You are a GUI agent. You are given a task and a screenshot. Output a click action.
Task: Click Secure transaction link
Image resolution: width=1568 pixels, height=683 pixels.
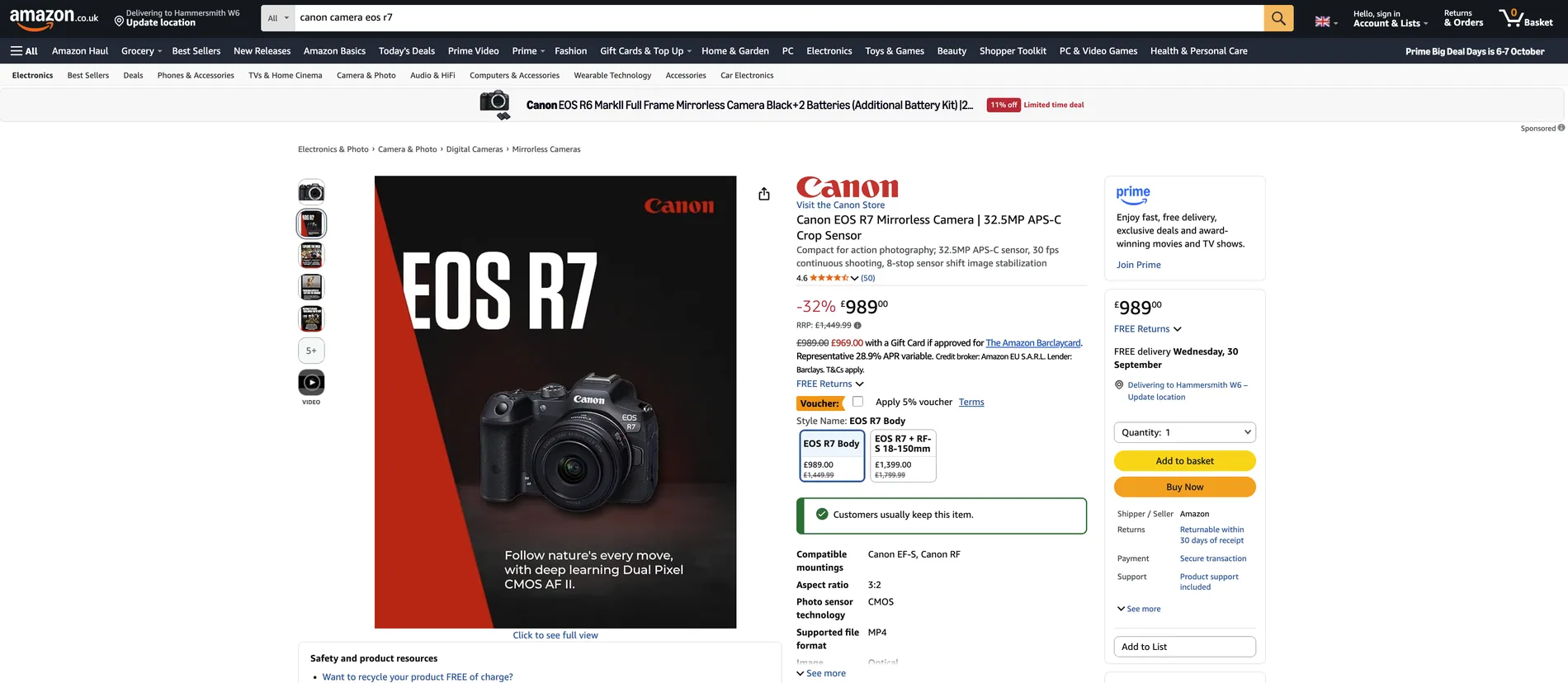(1213, 558)
